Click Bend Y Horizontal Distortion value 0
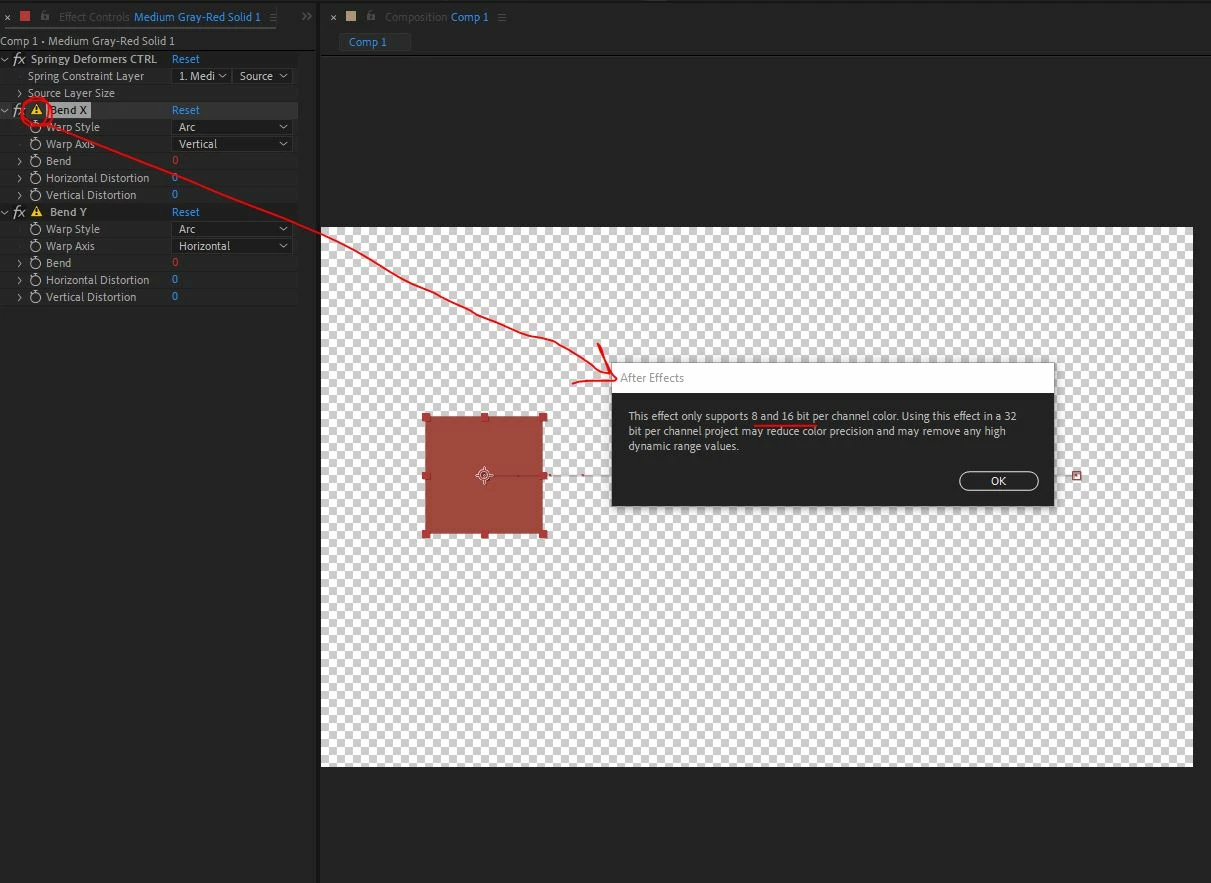The width and height of the screenshot is (1211, 883). (x=175, y=280)
